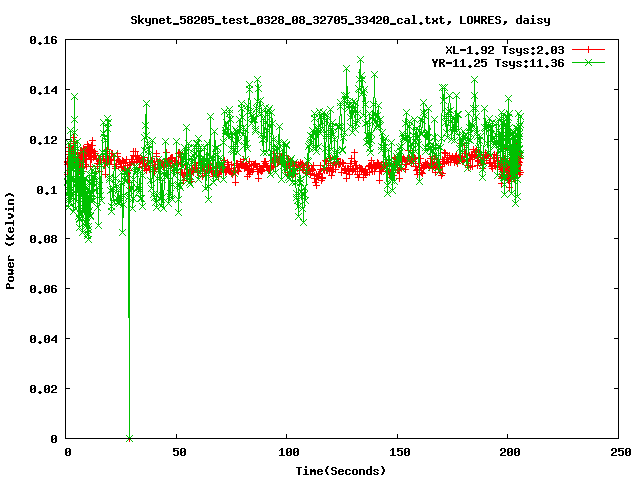Select the legend entry YR-11.25 Tsys:11.36
Screen dimensions: 640x480
[x=498, y=63]
